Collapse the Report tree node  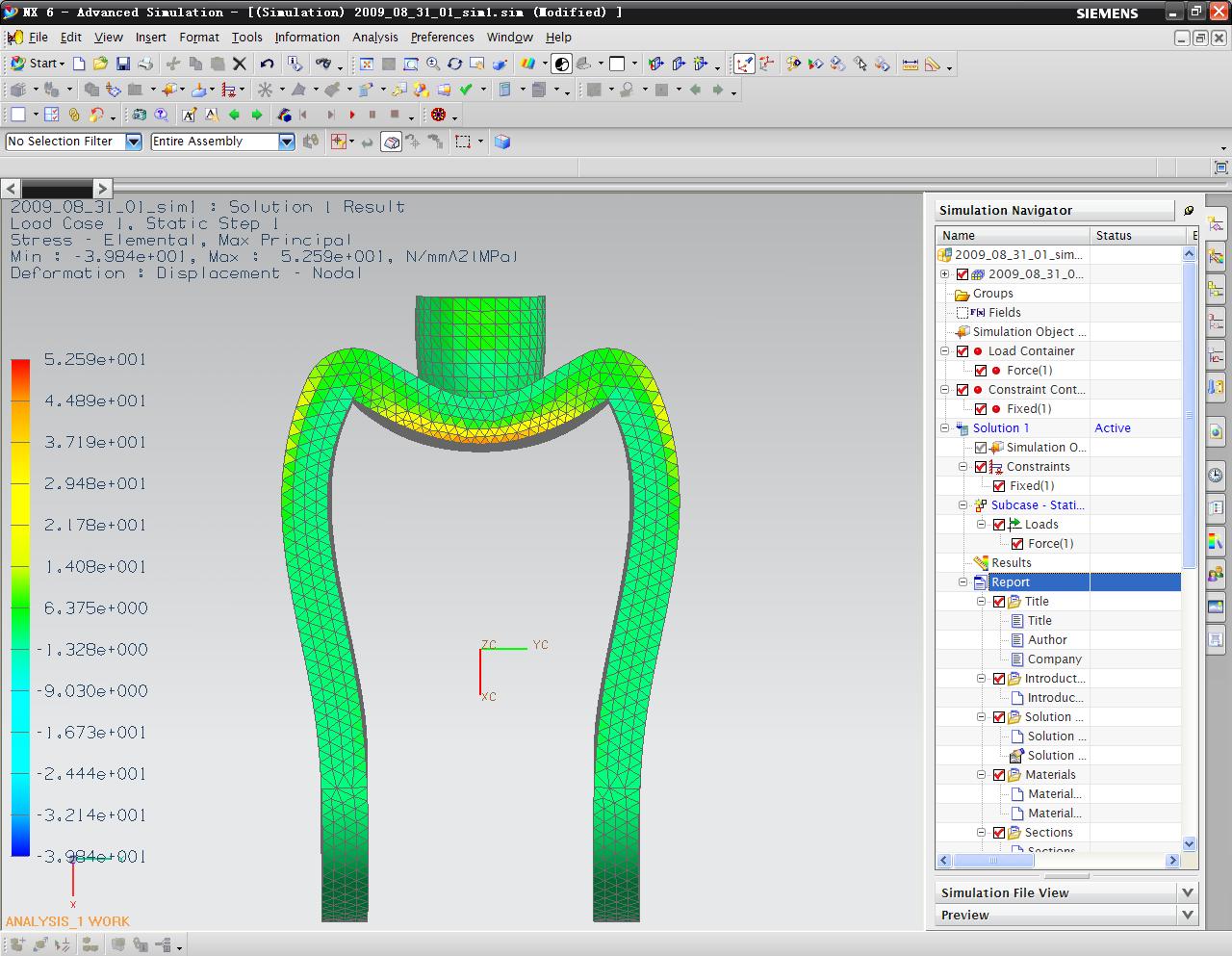click(x=962, y=582)
